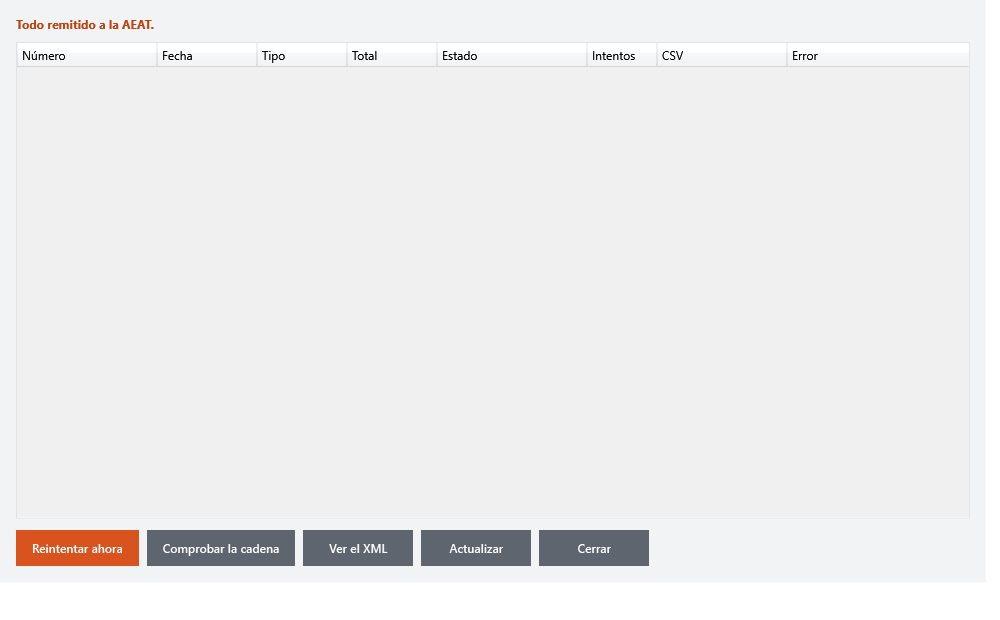Open Ver el XML
Image resolution: width=1000 pixels, height=620 pixels.
358,548
